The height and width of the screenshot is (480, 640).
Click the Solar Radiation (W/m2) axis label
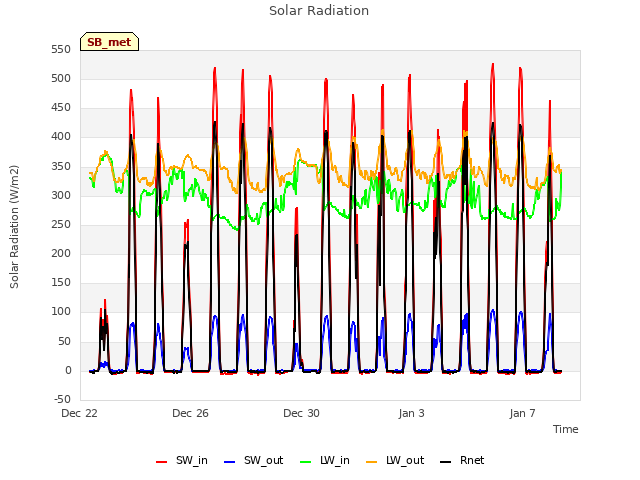(x=14, y=227)
